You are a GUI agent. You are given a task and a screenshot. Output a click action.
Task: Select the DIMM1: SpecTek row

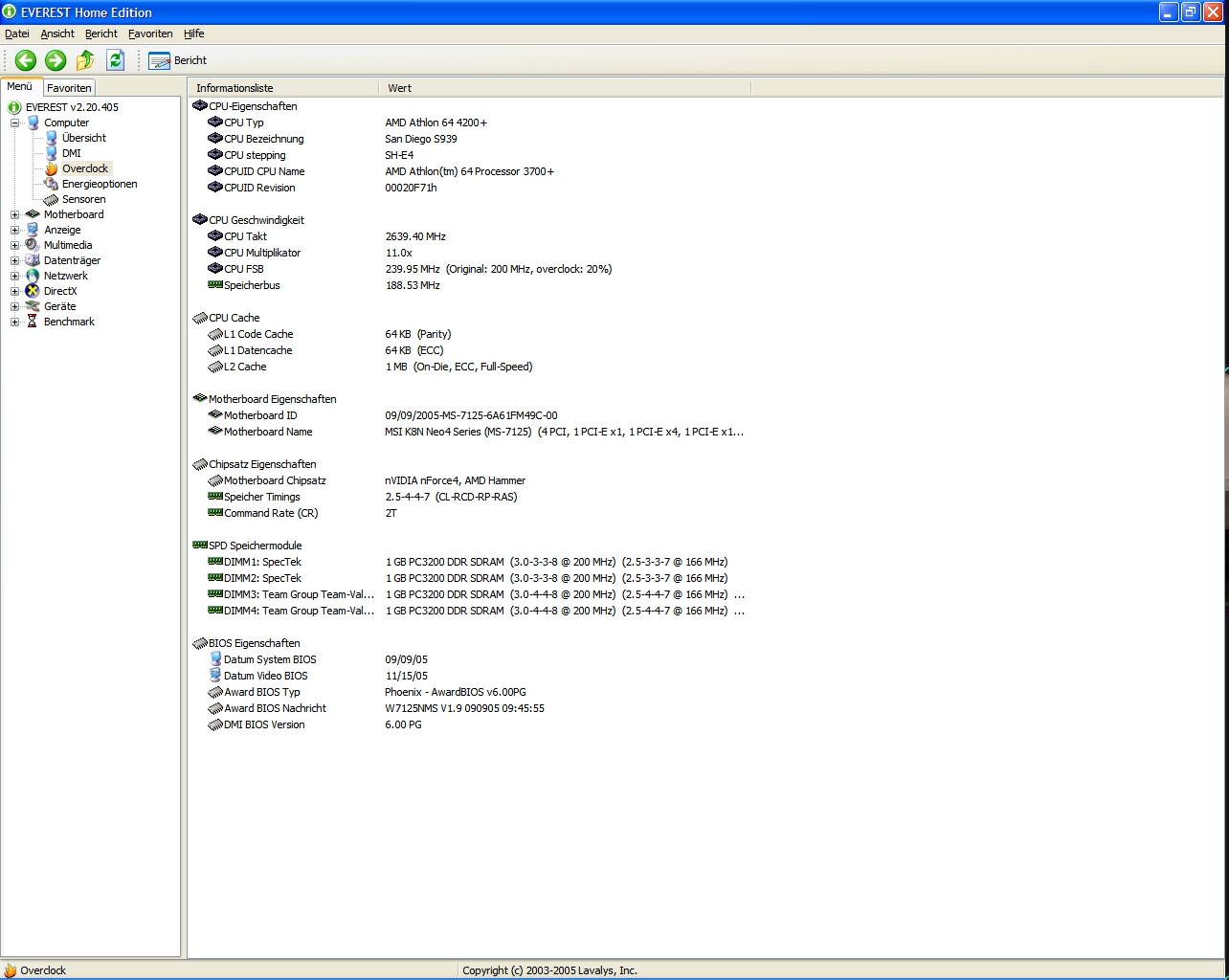coord(469,562)
